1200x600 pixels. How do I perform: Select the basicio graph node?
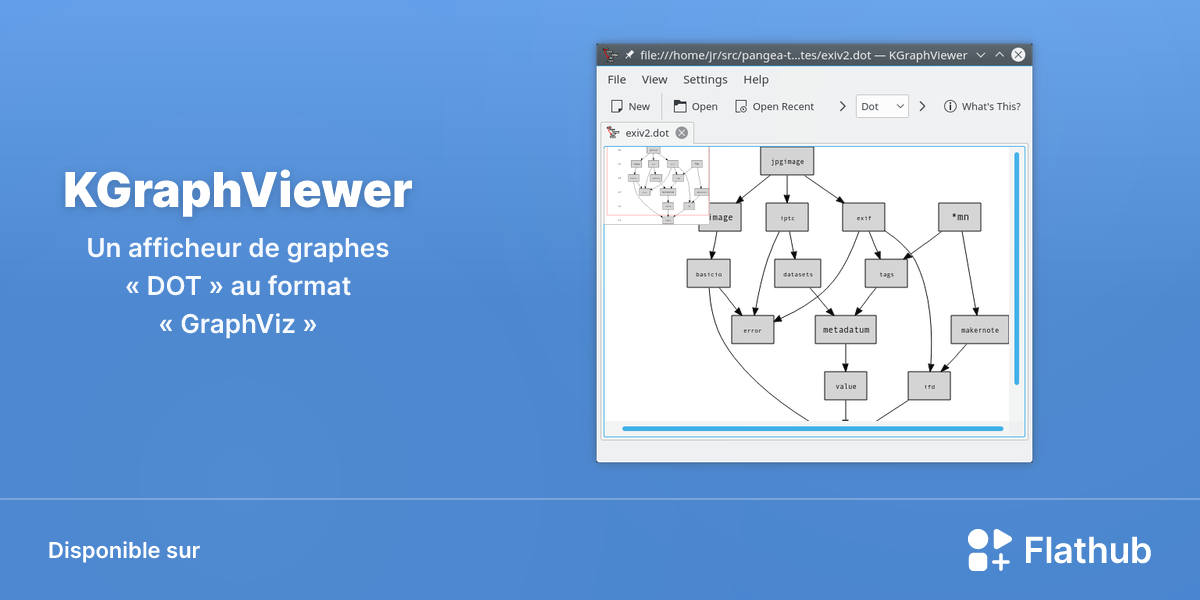click(709, 273)
